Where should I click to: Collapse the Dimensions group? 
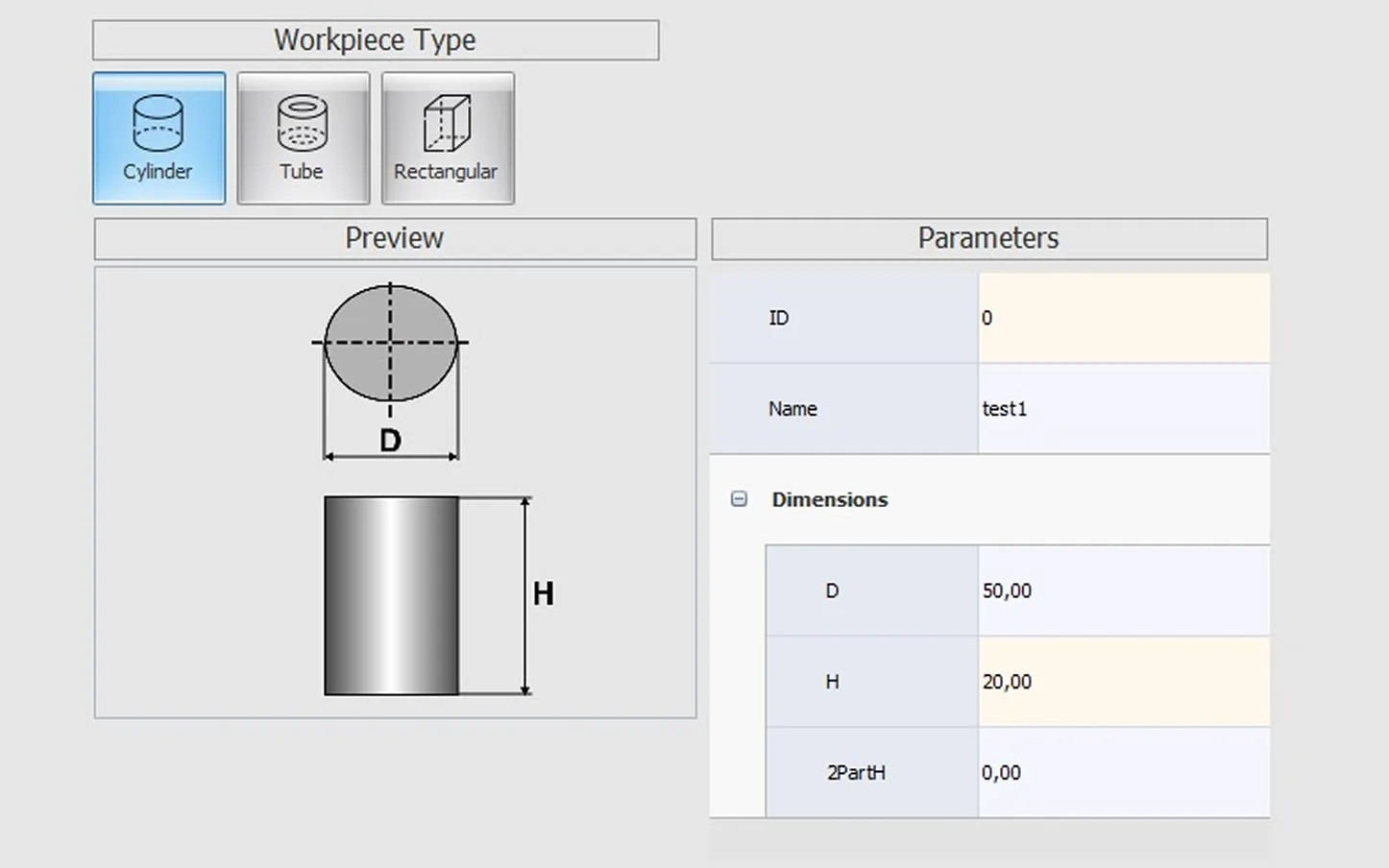pos(739,499)
